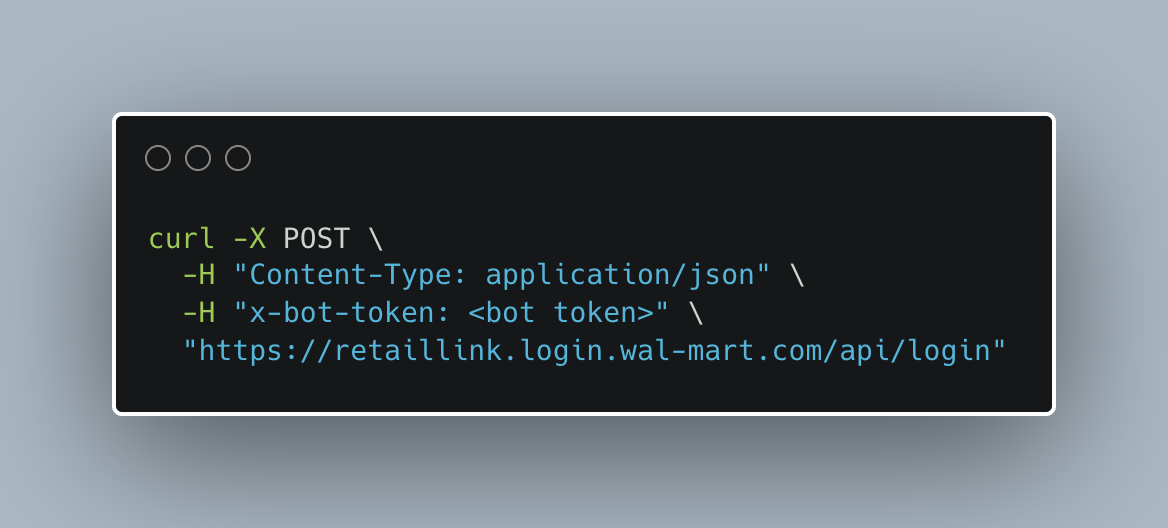Click the application/json value

[x=620, y=276]
